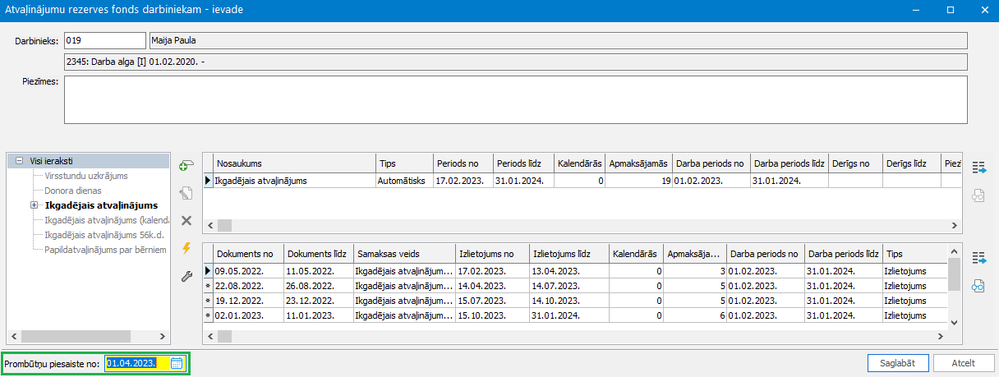
Task: Click the Derīgs no column header
Action: pos(856,164)
